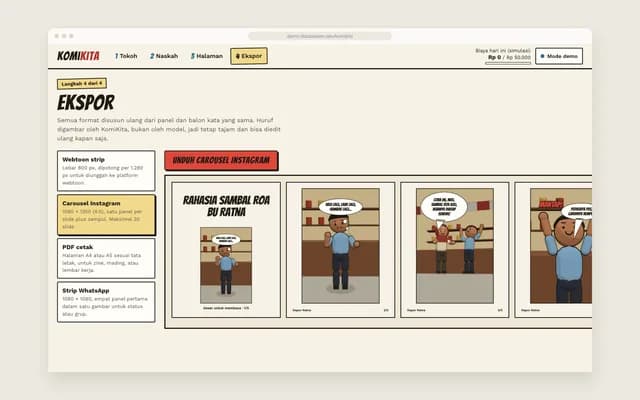Choose the Webtoon strip export format
The width and height of the screenshot is (640, 400).
point(106,171)
